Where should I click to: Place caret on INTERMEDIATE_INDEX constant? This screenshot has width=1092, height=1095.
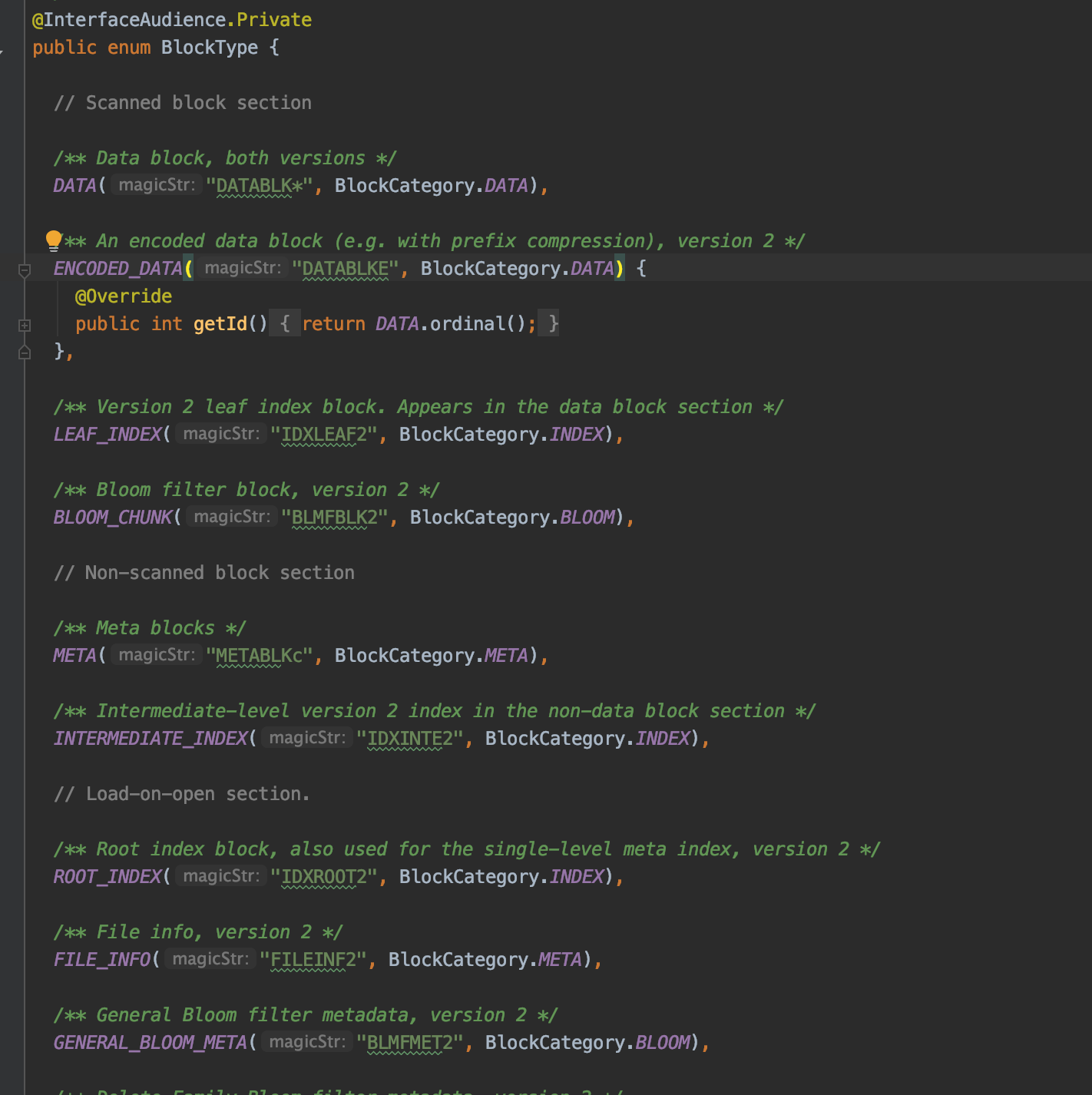(x=151, y=739)
